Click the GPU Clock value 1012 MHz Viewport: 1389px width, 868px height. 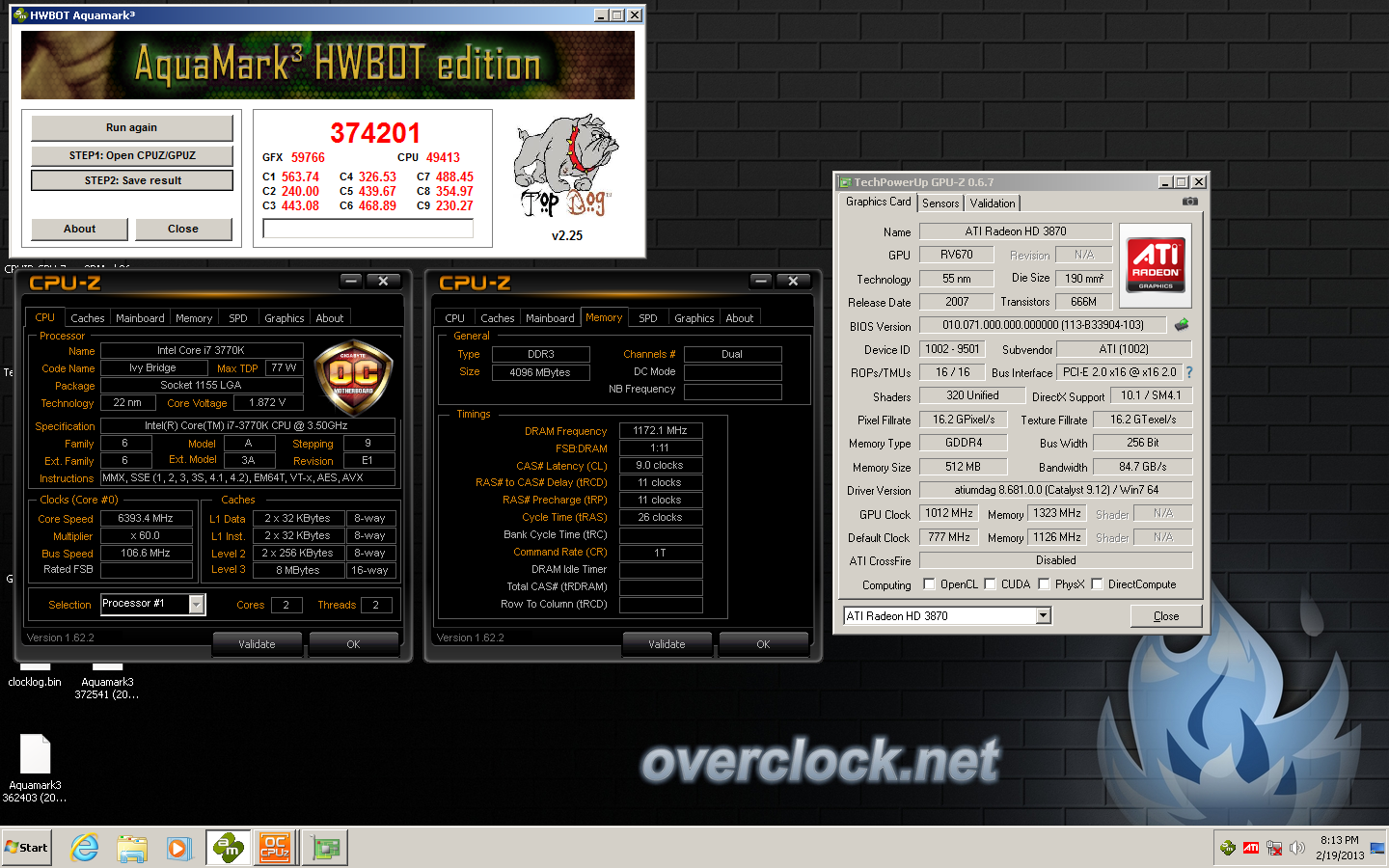(949, 513)
